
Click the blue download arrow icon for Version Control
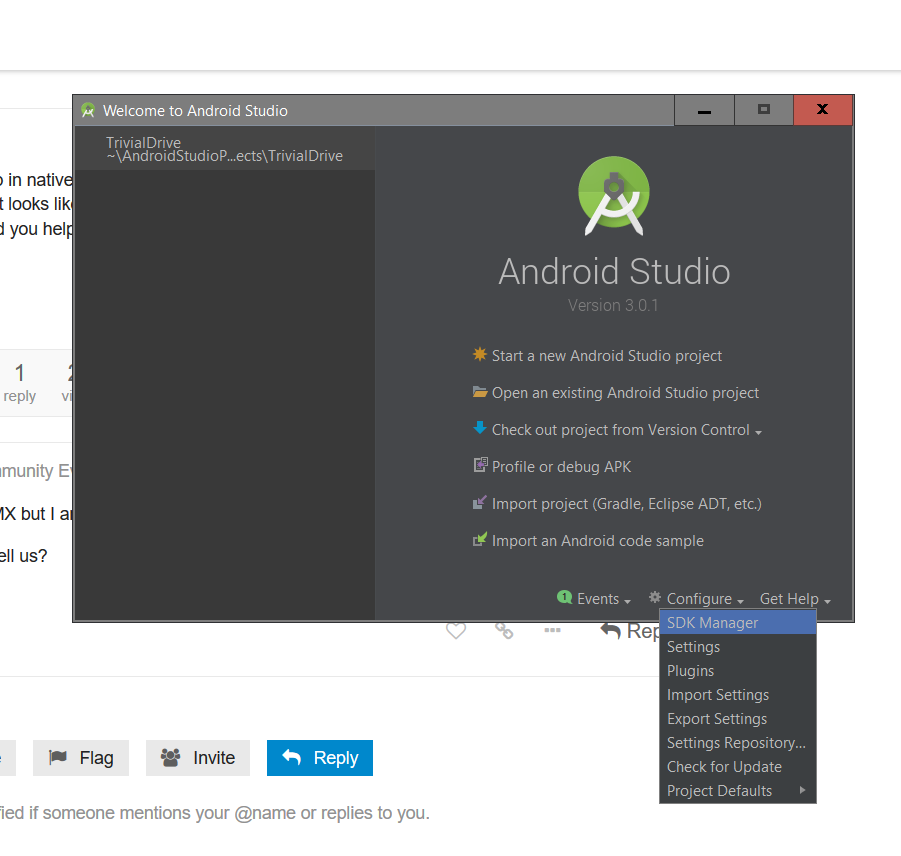pos(480,428)
